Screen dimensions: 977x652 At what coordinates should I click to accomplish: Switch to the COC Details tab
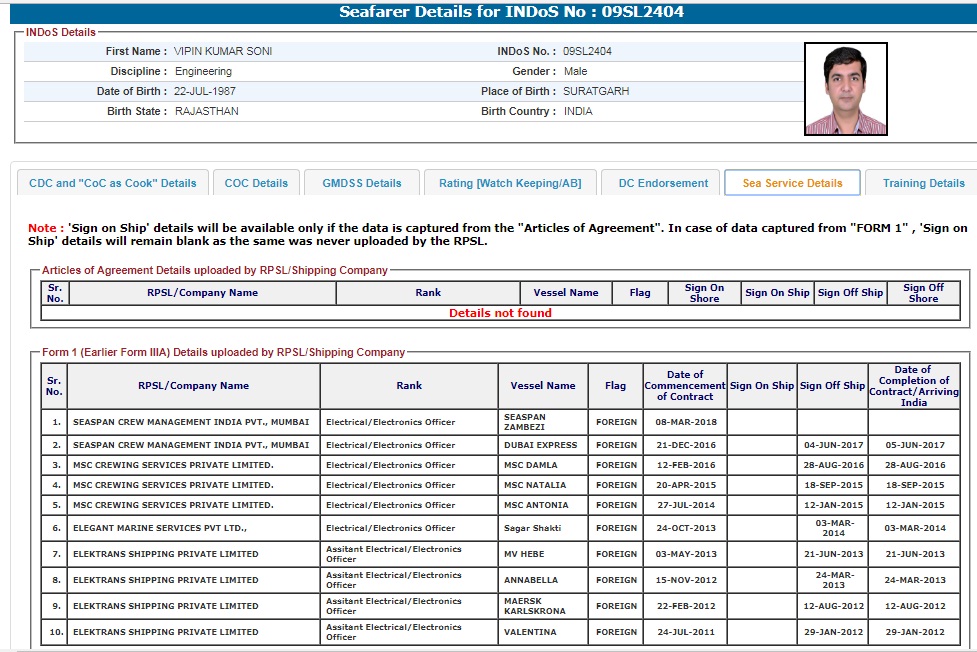pyautogui.click(x=256, y=183)
